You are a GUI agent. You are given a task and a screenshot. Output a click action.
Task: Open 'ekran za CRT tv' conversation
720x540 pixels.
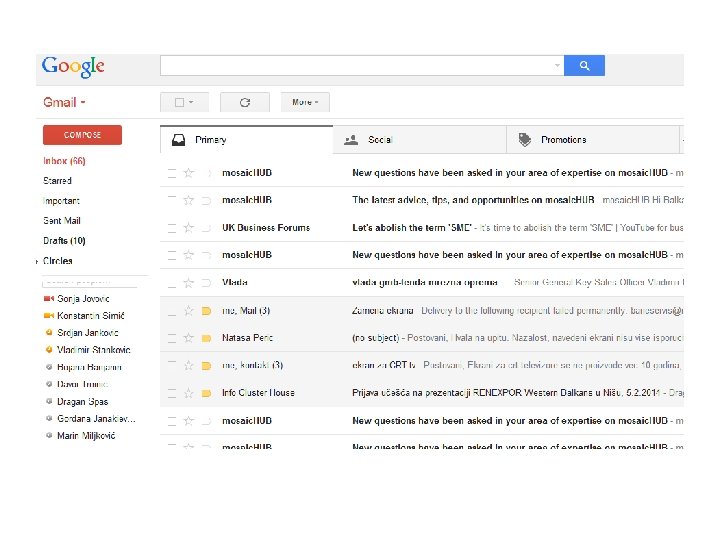pos(422,366)
